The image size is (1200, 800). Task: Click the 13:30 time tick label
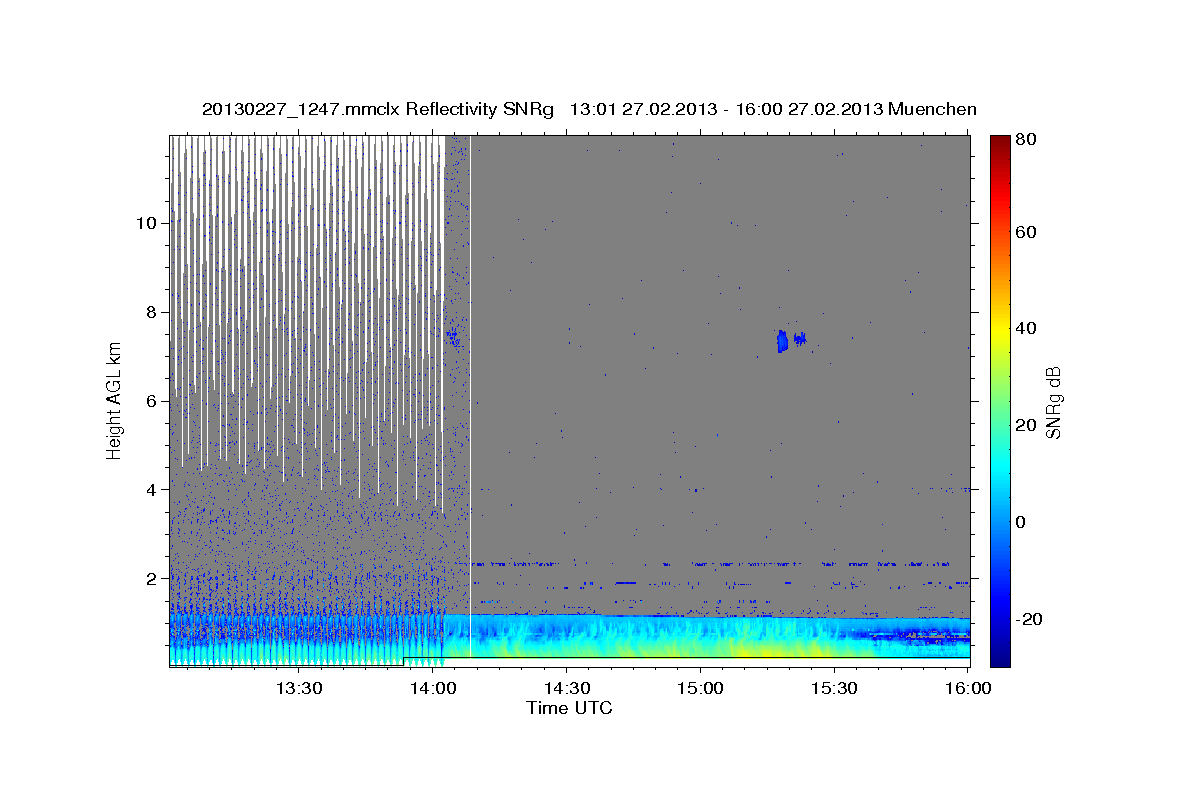tap(298, 688)
